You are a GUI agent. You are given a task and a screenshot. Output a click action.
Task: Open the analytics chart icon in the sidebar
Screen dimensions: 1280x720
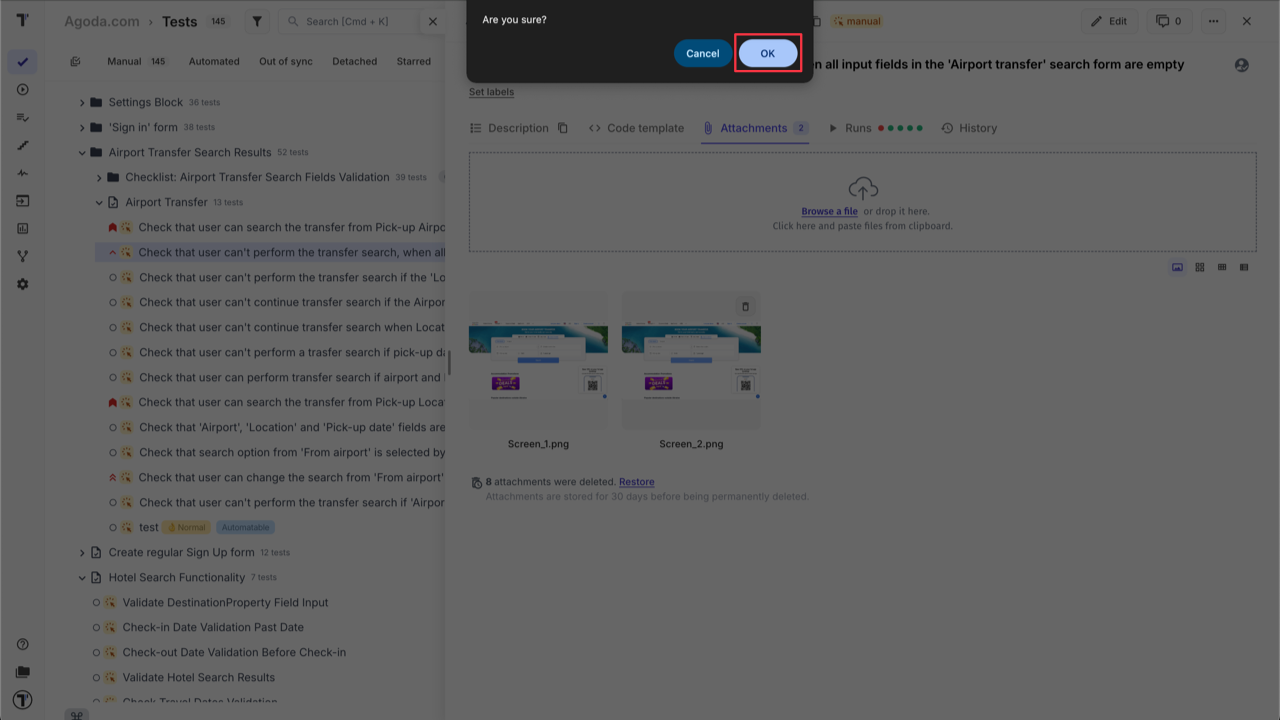coord(22,228)
